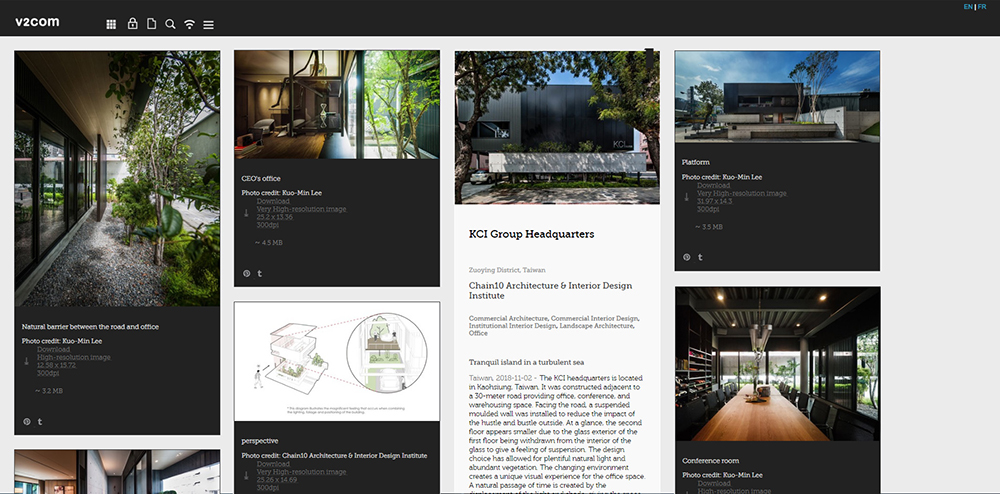Switch language to EN

[x=968, y=6]
